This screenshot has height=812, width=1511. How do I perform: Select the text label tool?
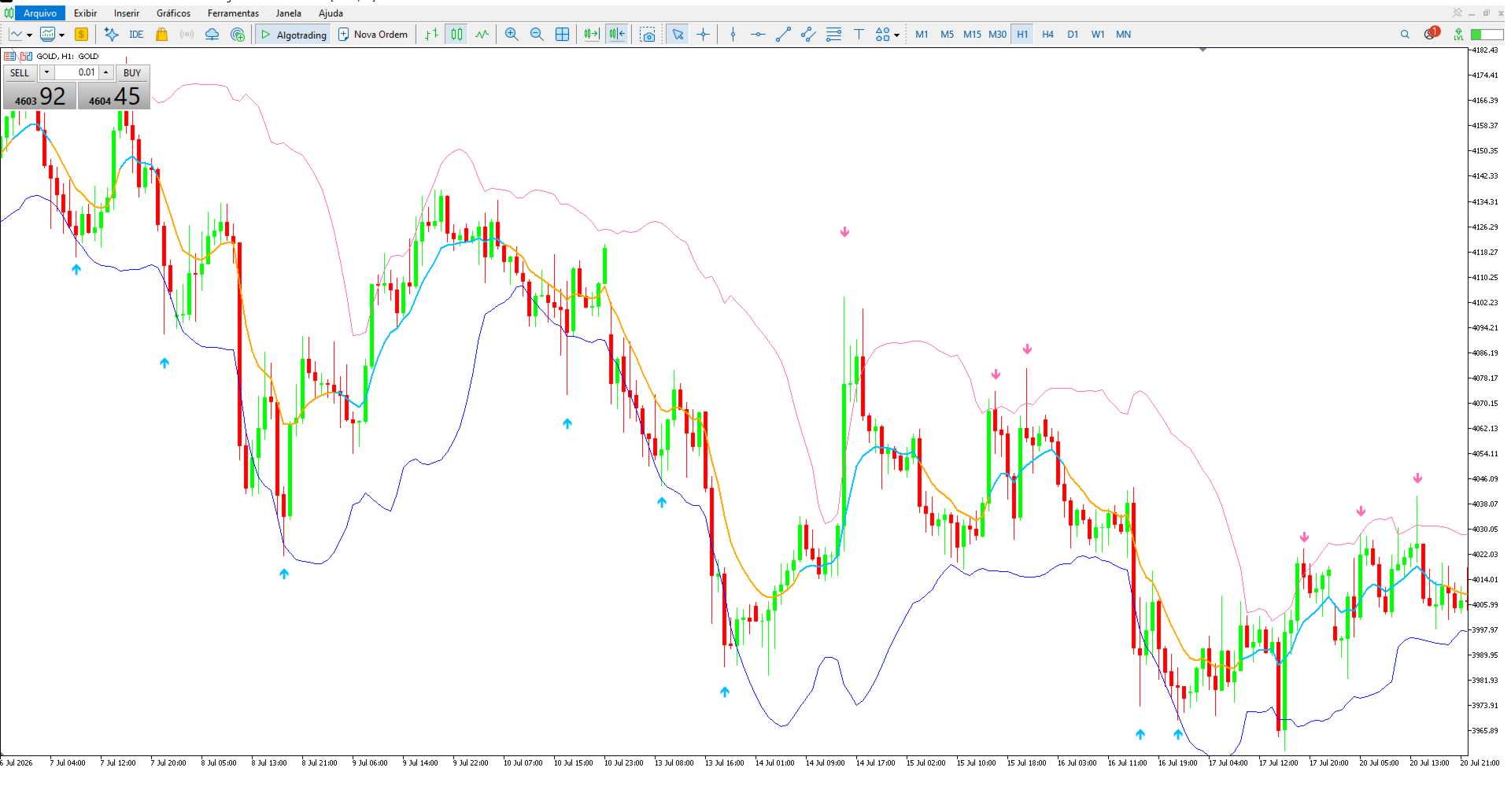coord(859,35)
